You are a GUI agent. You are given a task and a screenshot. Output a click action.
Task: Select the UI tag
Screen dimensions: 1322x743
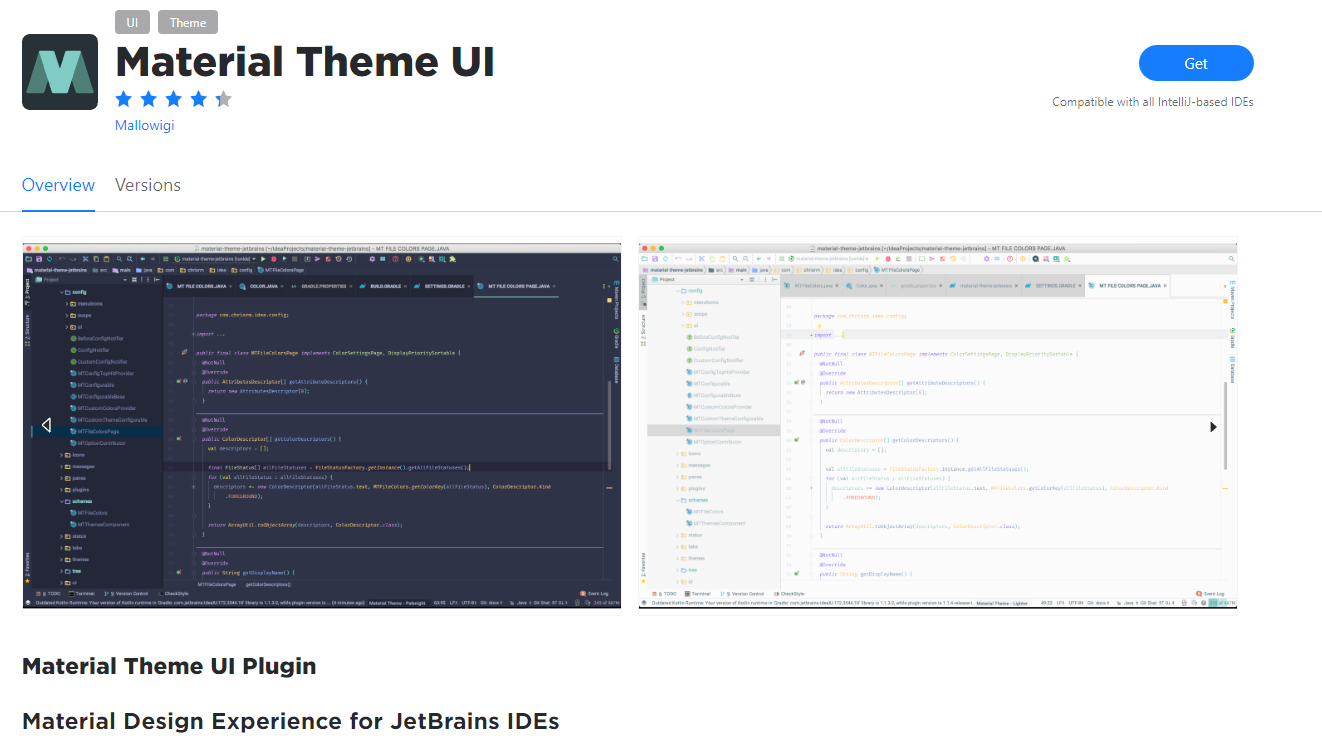point(132,22)
